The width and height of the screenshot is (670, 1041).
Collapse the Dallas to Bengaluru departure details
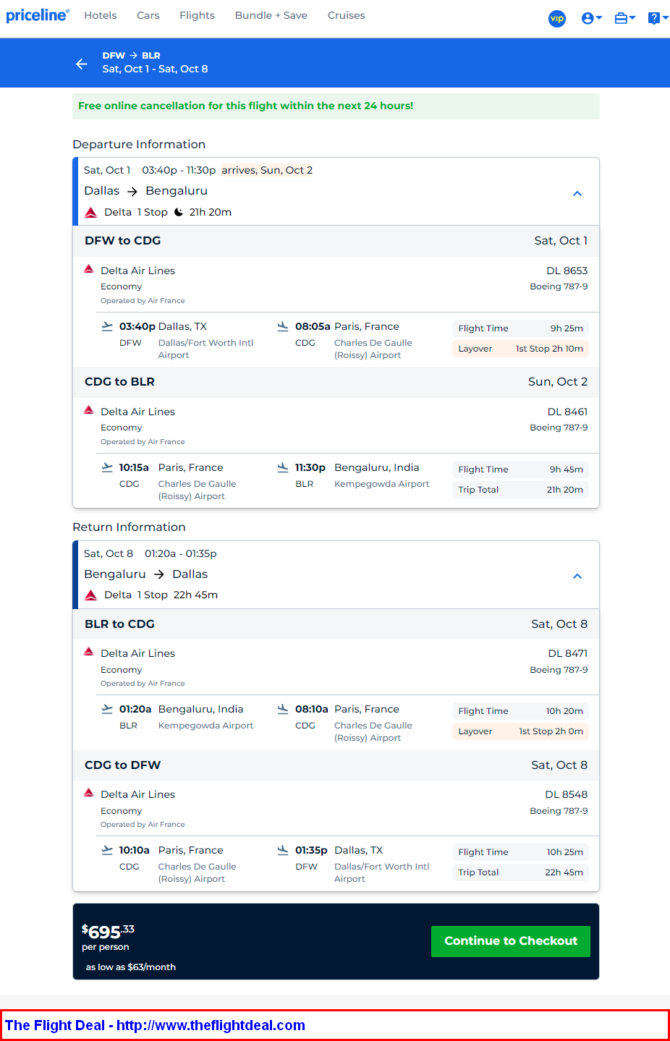click(577, 194)
